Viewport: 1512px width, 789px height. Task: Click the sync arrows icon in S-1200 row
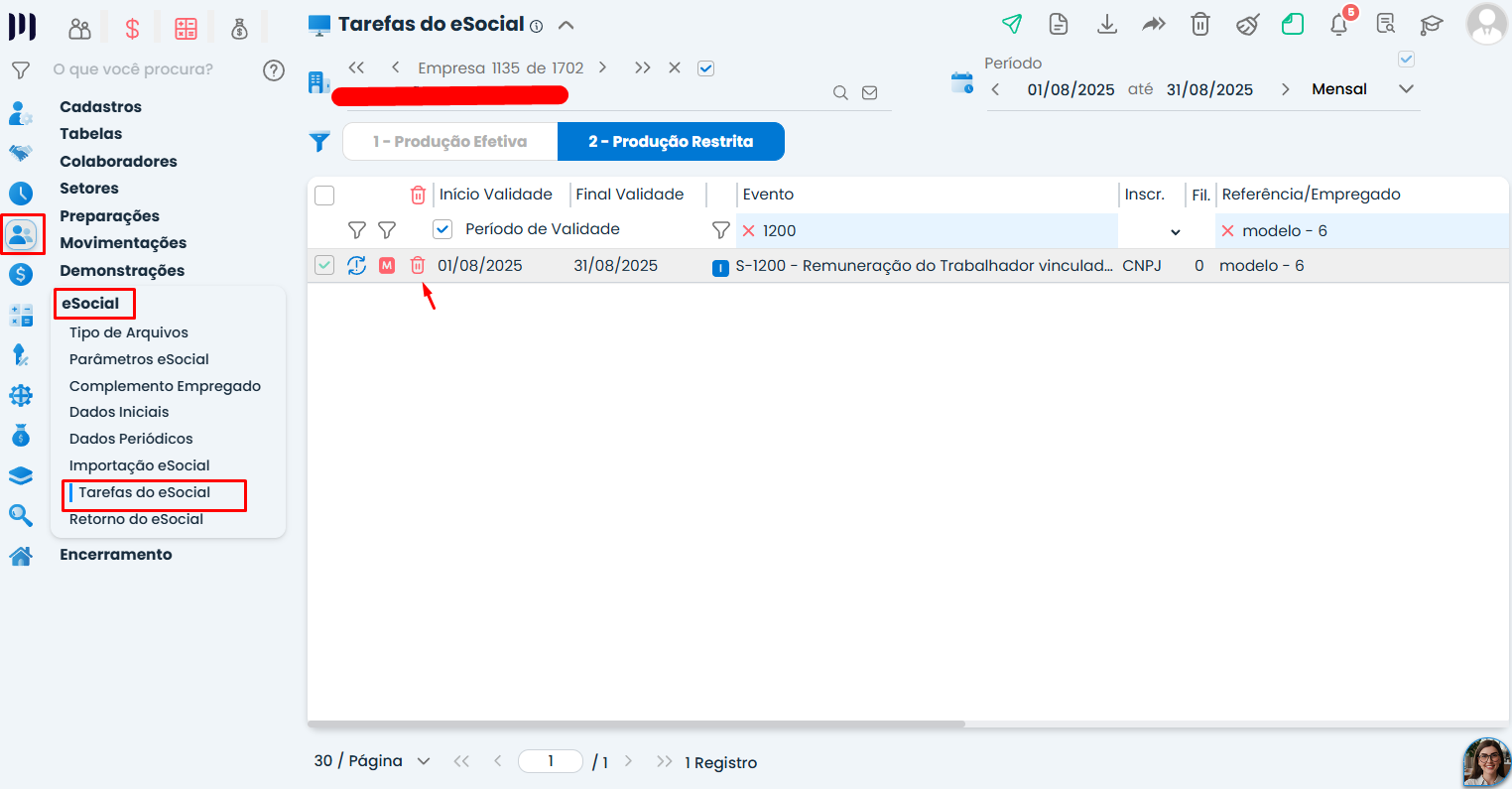tap(357, 265)
